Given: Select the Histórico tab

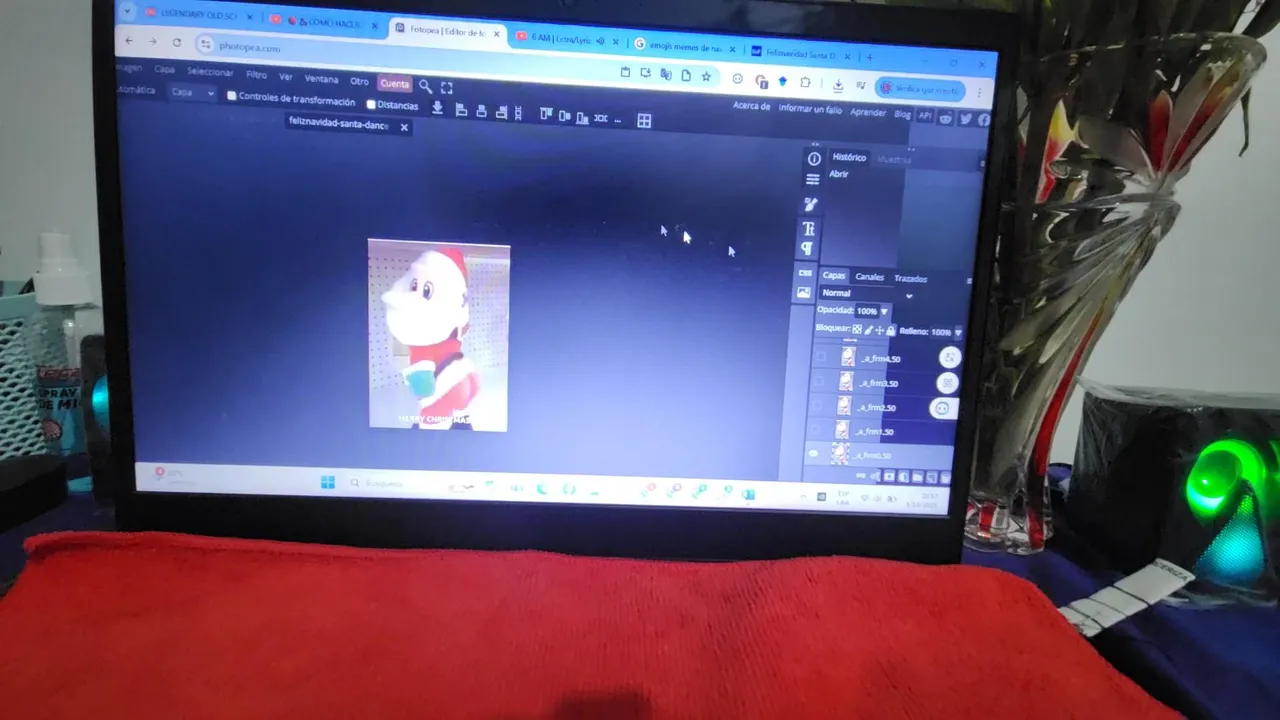Looking at the screenshot, I should (x=849, y=157).
